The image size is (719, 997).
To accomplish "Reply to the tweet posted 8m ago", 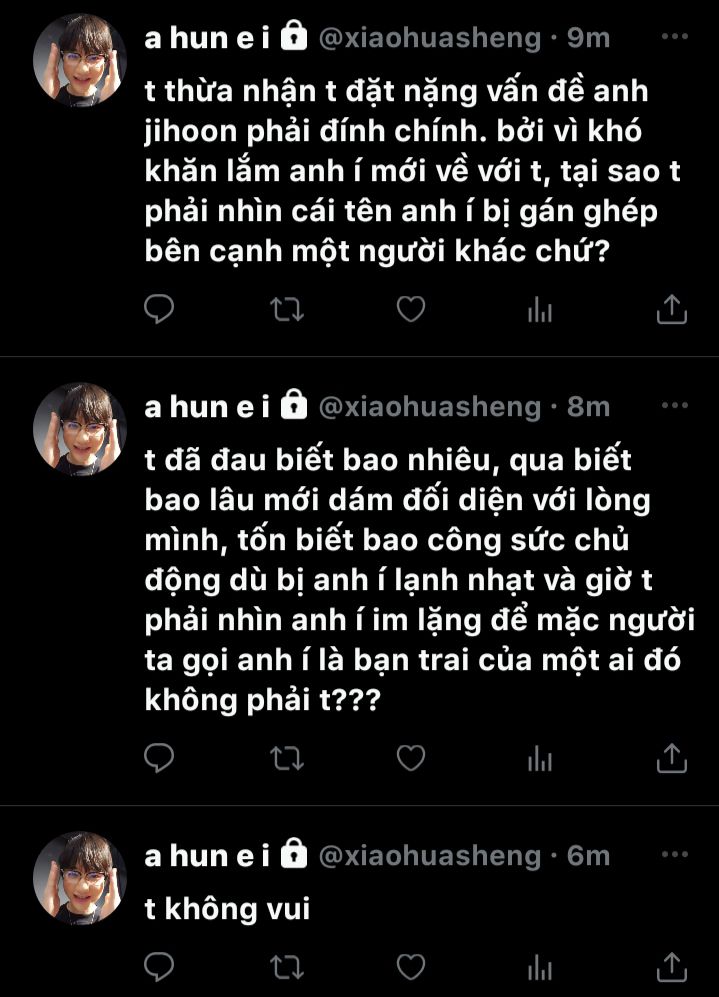I will [159, 758].
